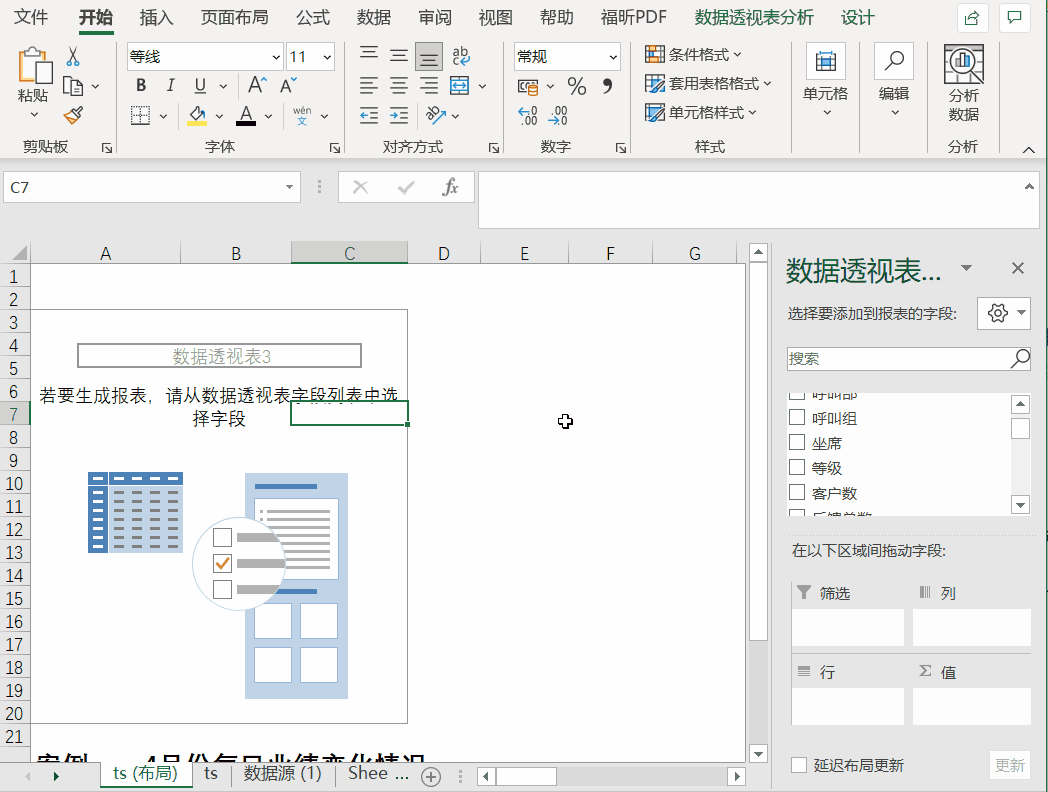Check the 呼叫组 field checkbox
The height and width of the screenshot is (792, 1048).
797,418
